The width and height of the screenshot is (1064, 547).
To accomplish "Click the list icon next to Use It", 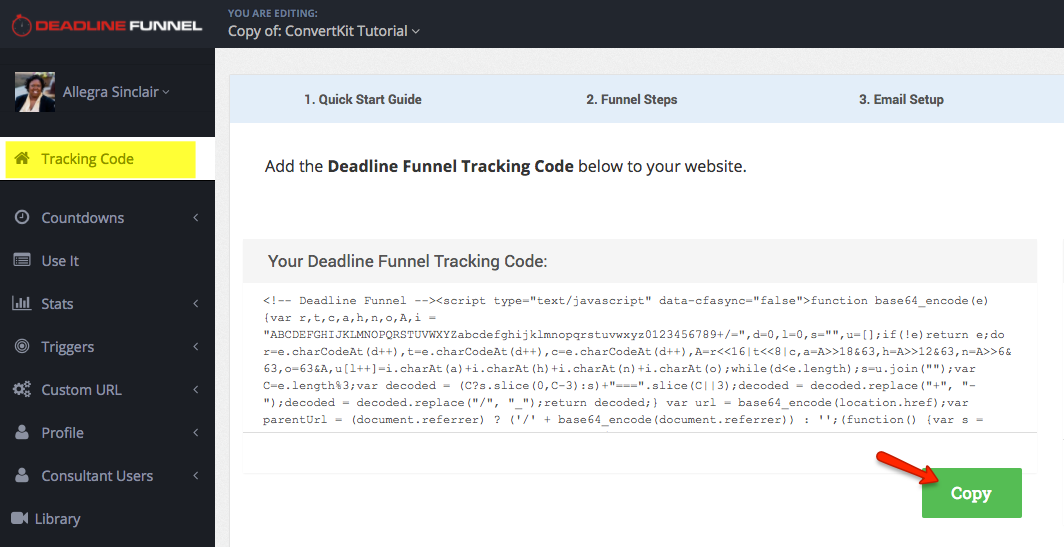I will point(22,260).
